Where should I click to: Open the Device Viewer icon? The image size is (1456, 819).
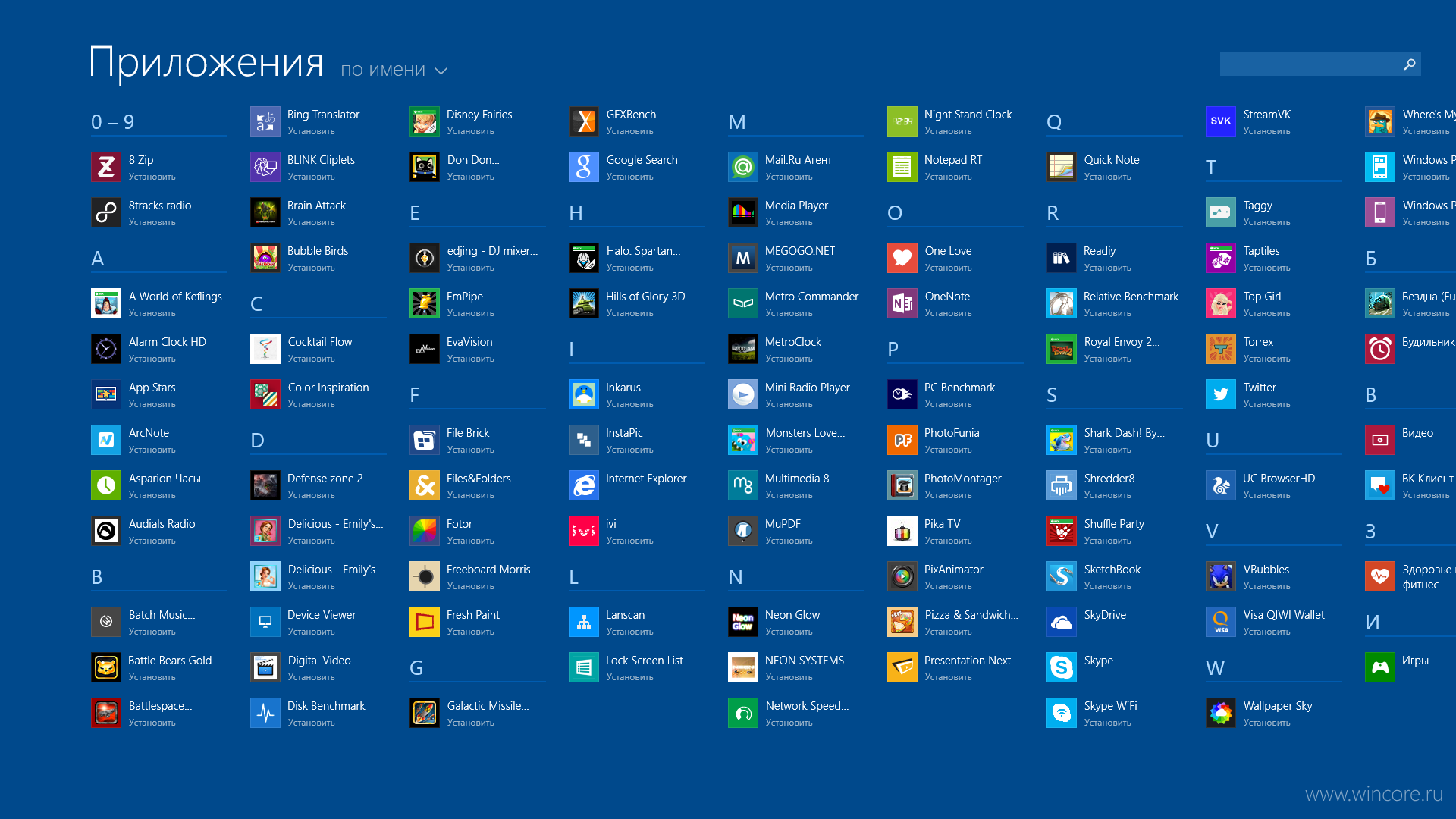[265, 622]
